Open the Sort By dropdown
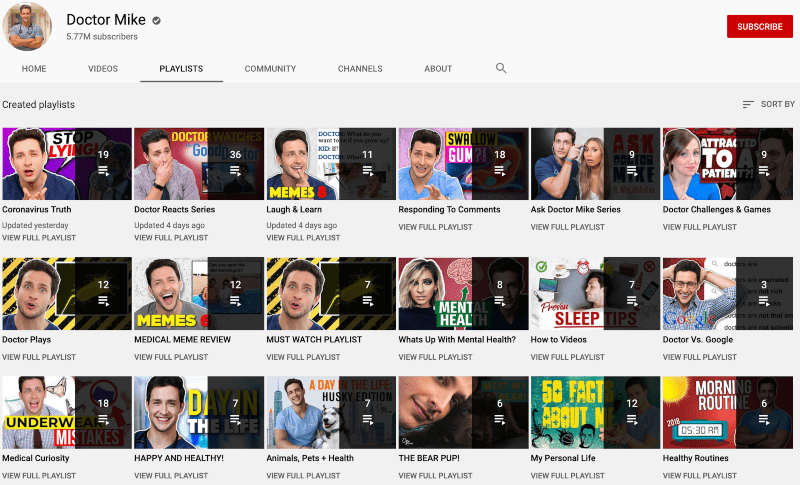800x485 pixels. (768, 104)
